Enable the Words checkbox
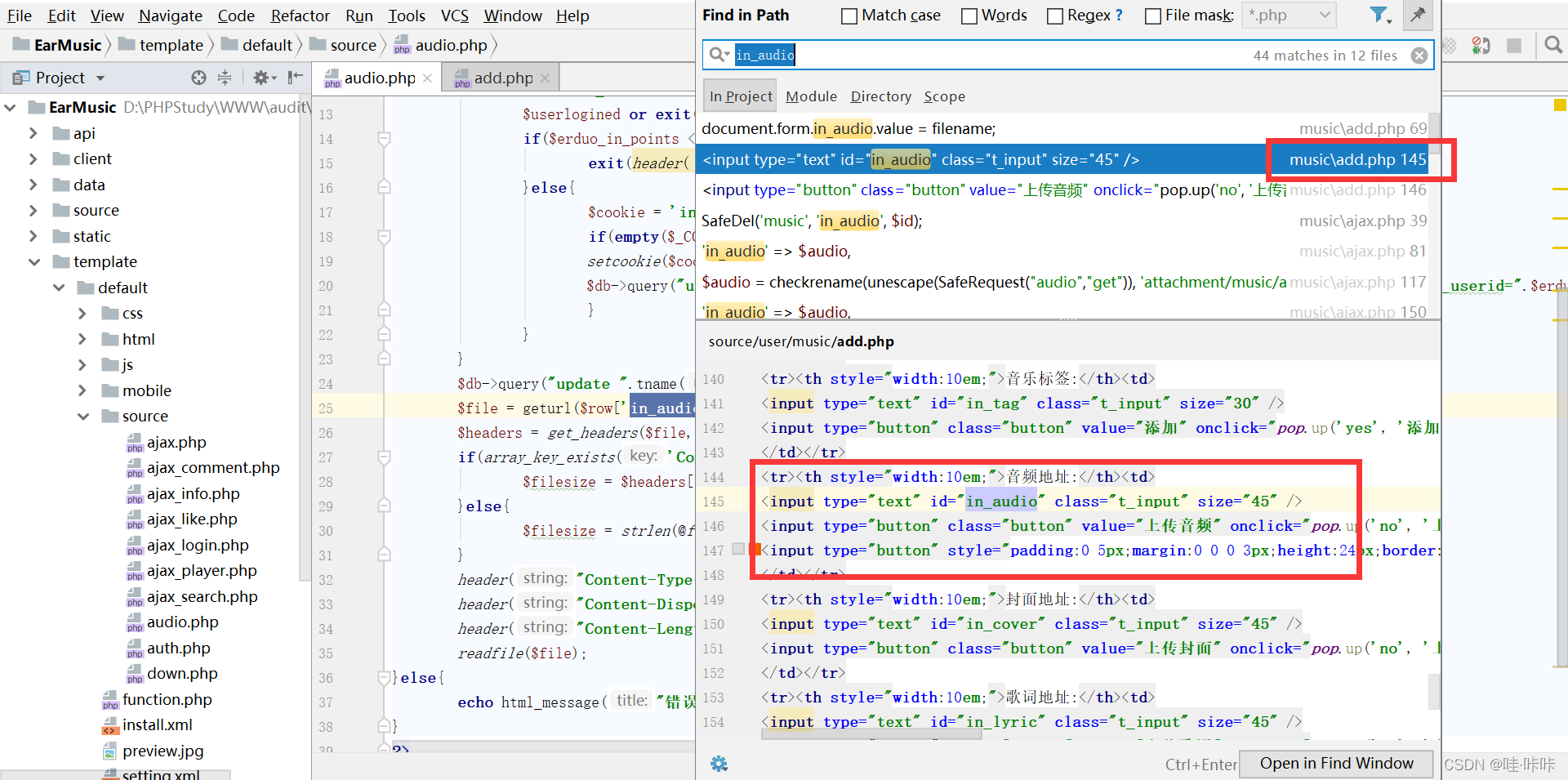Screen dimensions: 1568x780 969,16
